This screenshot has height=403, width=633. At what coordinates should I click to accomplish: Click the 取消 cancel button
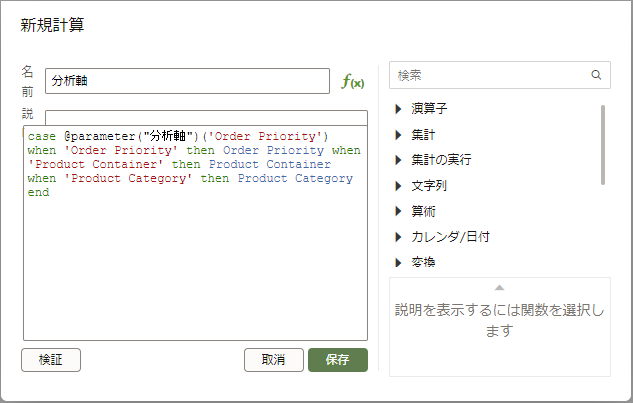[274, 360]
